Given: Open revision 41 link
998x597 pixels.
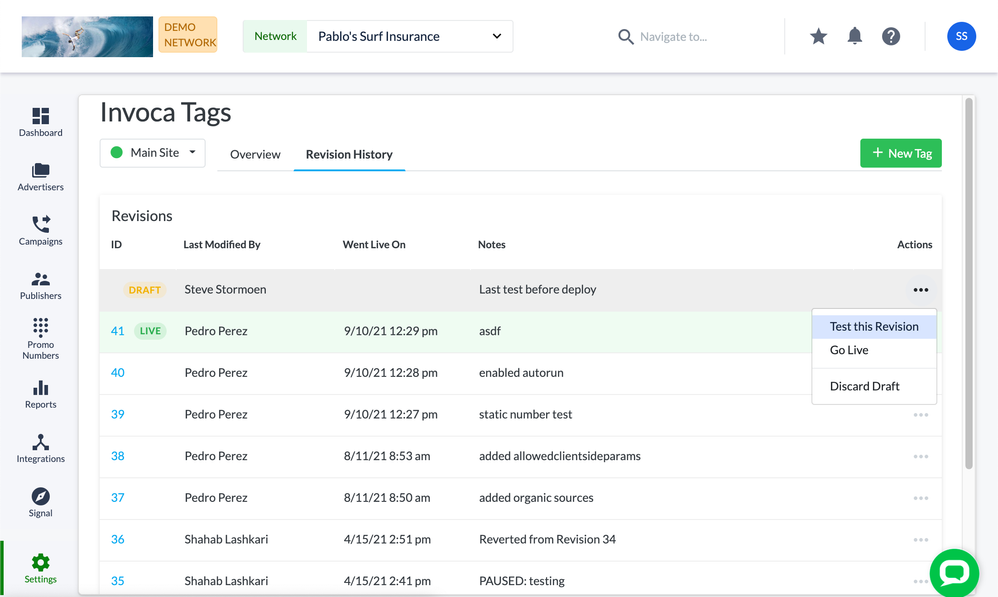Looking at the screenshot, I should [118, 331].
